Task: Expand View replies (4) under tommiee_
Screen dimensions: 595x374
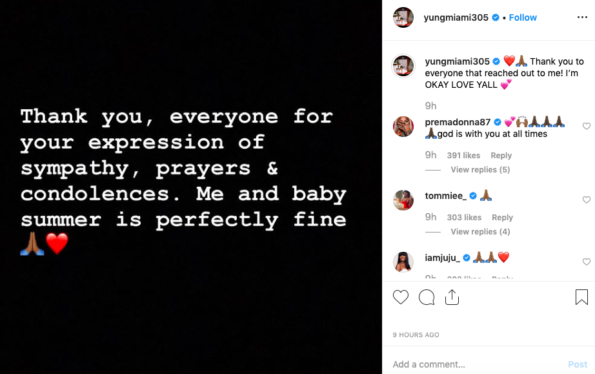Action: click(480, 231)
